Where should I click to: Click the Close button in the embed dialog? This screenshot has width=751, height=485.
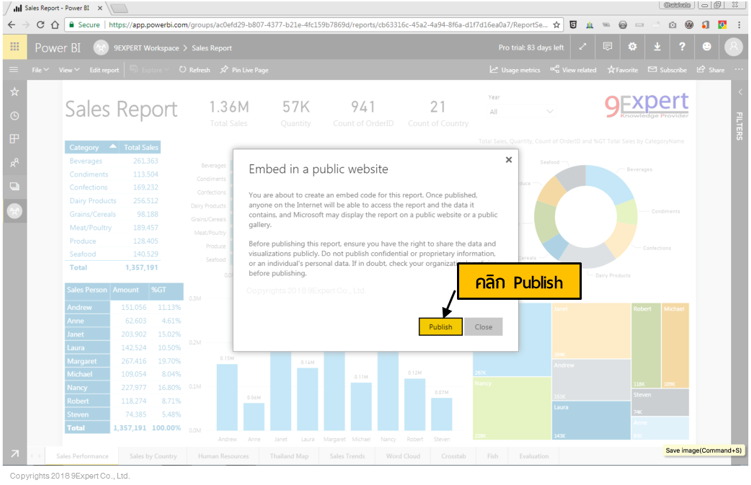(483, 327)
